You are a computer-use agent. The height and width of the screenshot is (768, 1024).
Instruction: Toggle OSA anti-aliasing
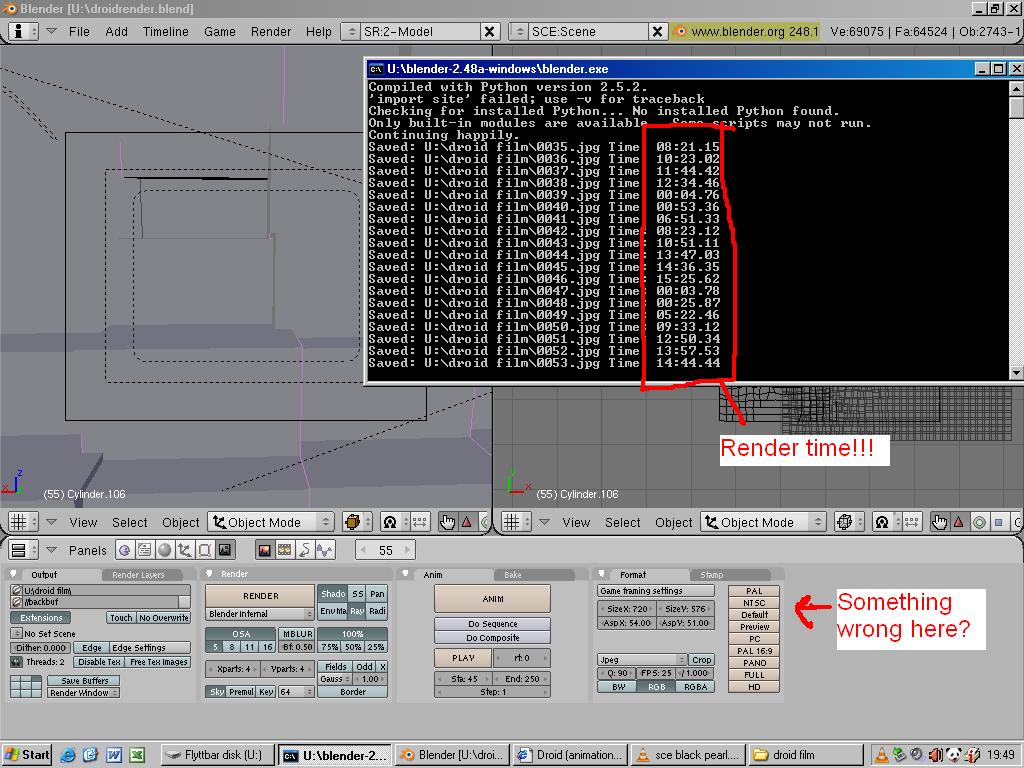[x=240, y=633]
